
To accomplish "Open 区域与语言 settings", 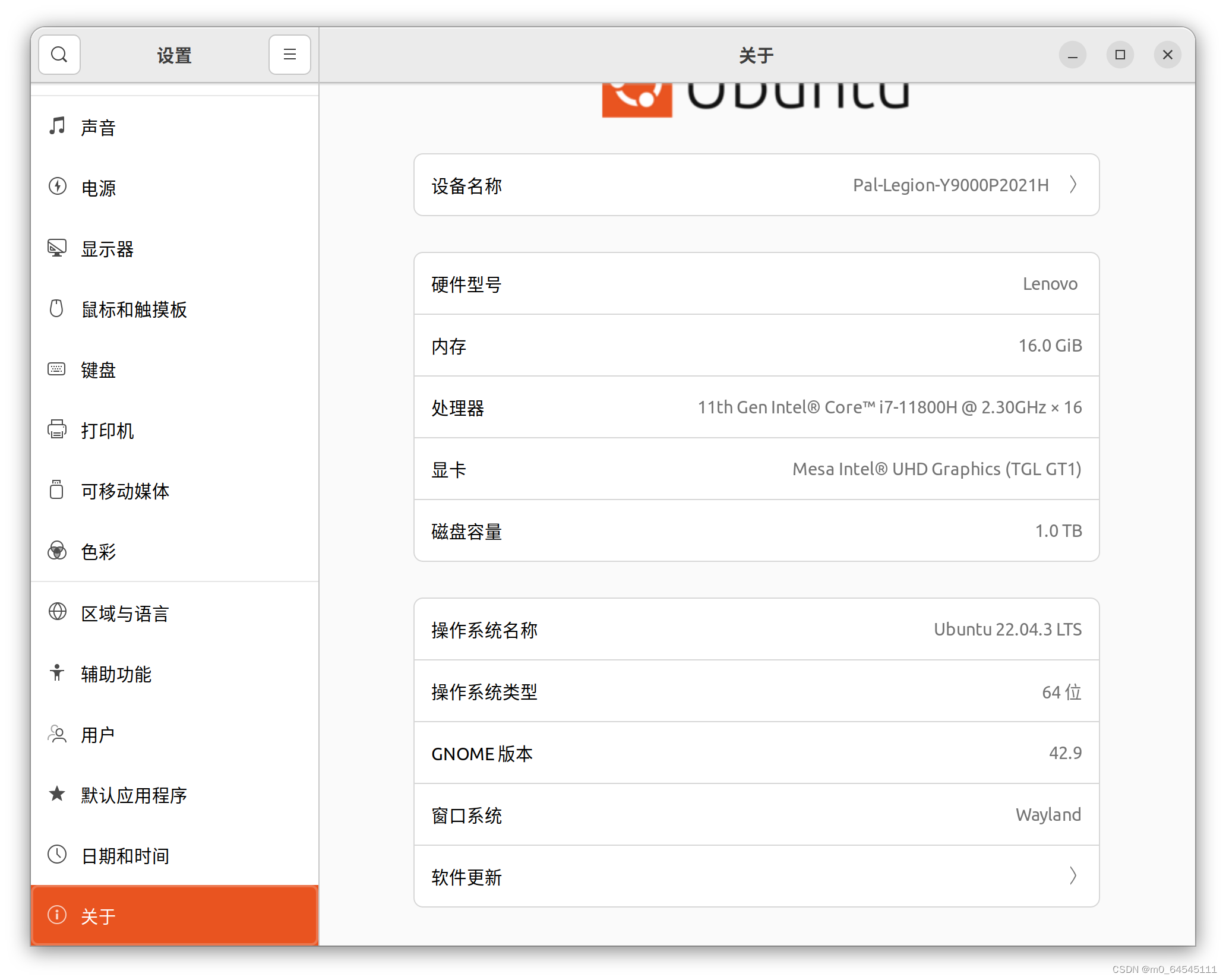I will pos(175,614).
